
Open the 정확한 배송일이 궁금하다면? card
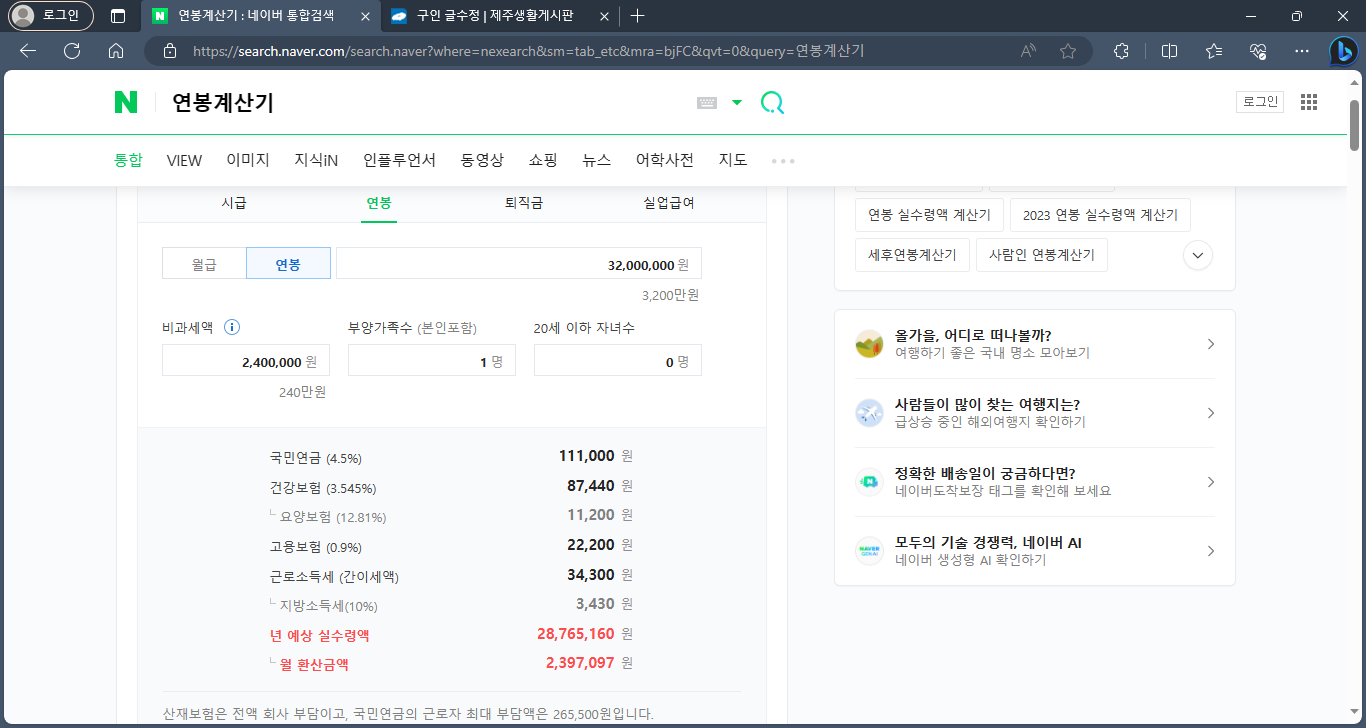click(x=1035, y=482)
